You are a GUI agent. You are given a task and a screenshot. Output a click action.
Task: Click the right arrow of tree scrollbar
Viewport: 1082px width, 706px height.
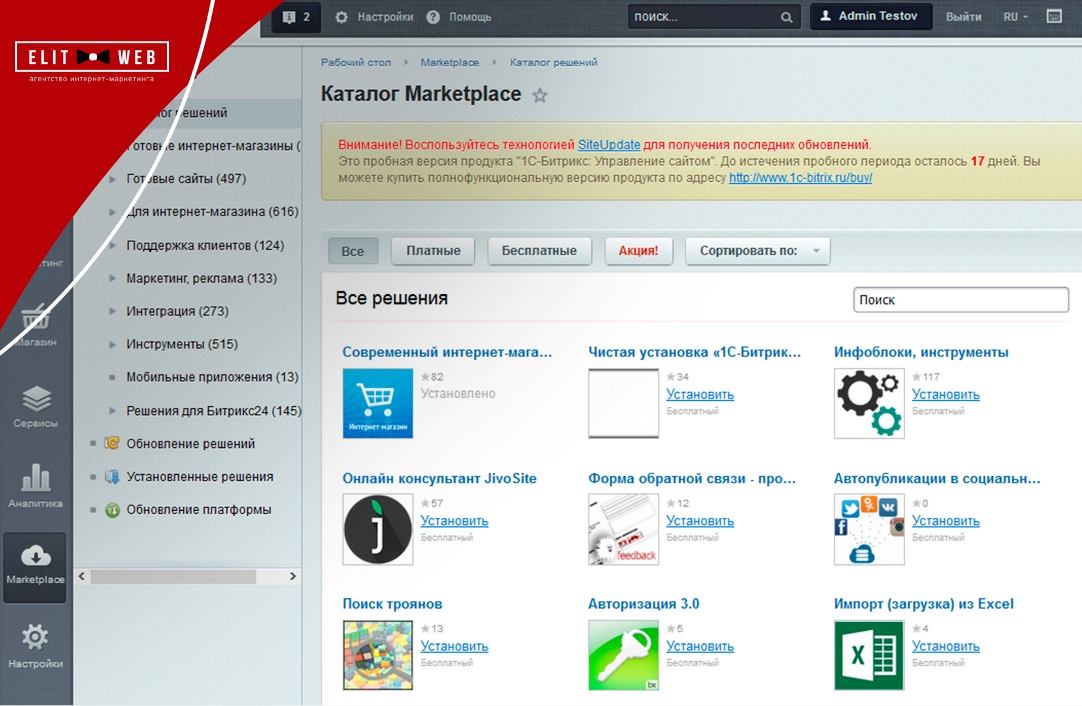coord(293,576)
